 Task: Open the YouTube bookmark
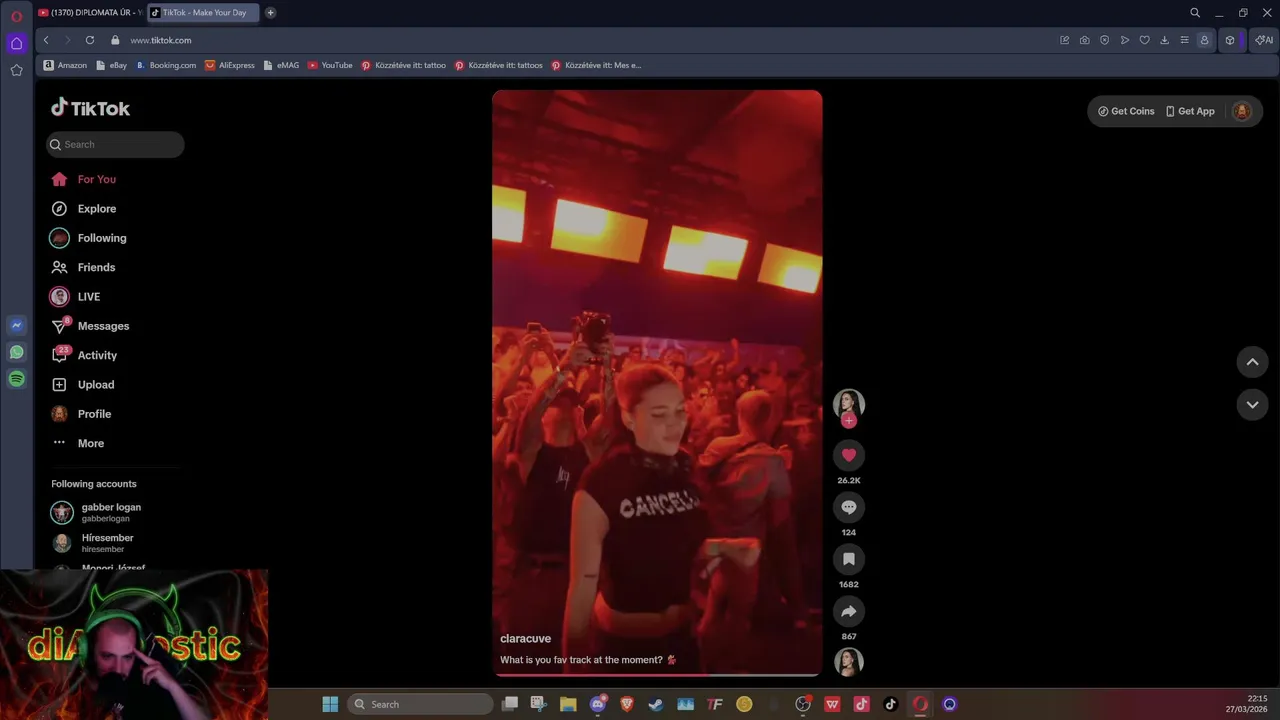[x=330, y=65]
